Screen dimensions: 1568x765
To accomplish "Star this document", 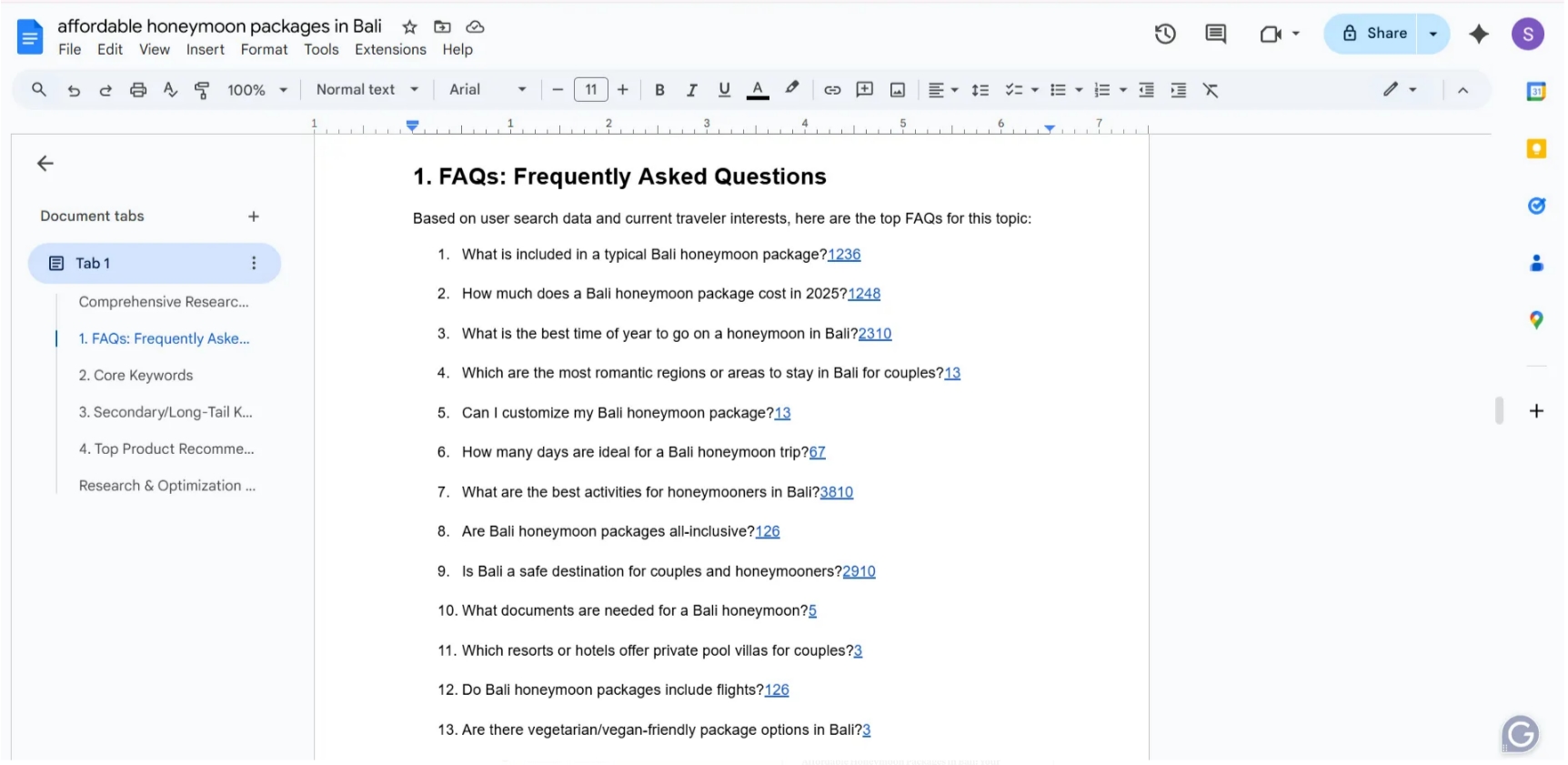I will click(x=410, y=26).
